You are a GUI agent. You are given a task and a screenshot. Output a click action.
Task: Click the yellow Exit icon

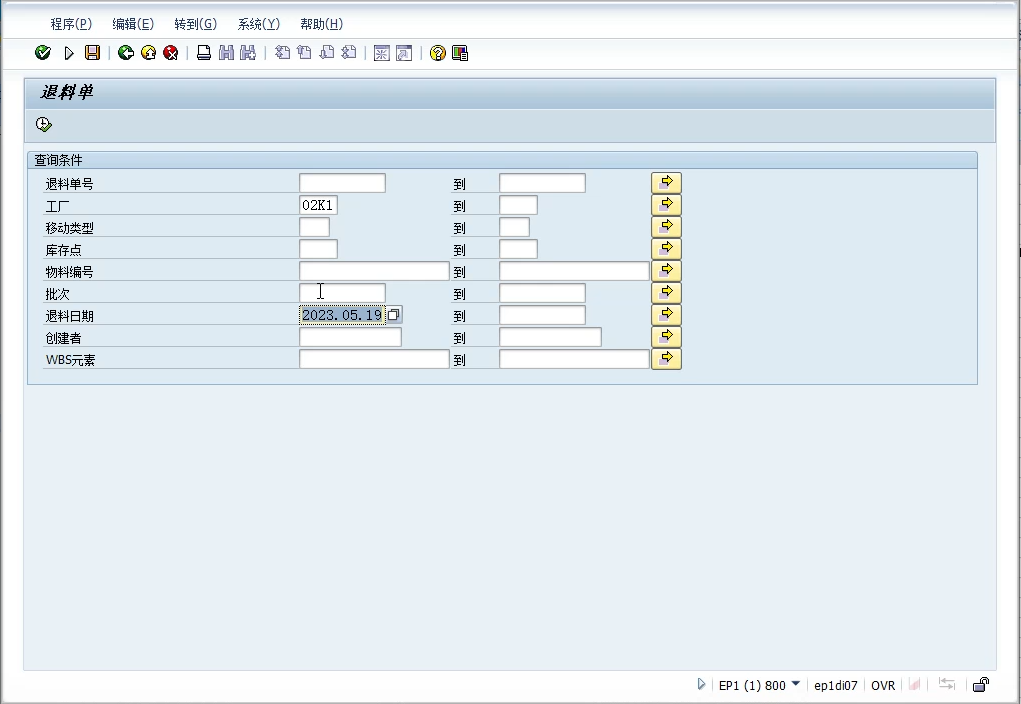coord(148,53)
